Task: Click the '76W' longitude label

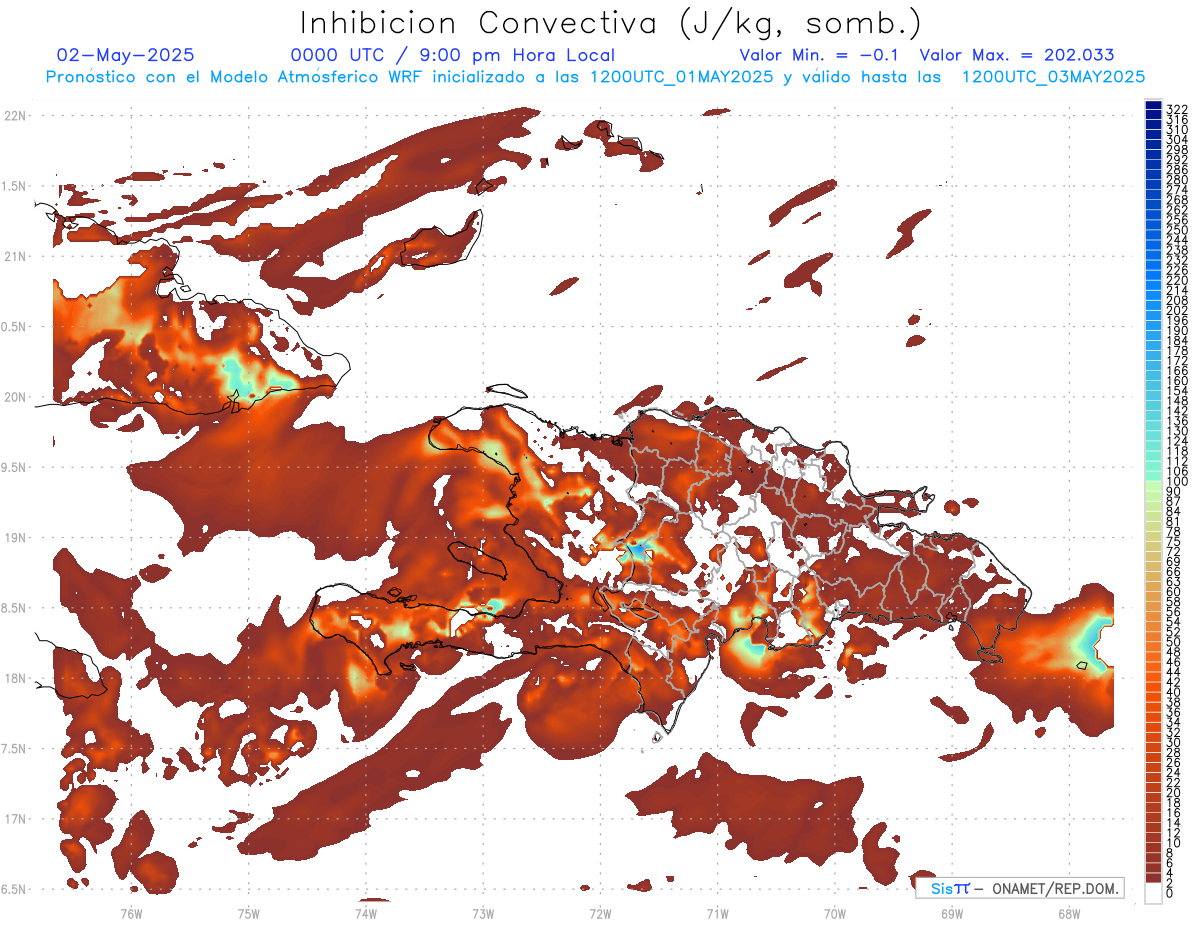Action: (x=131, y=913)
